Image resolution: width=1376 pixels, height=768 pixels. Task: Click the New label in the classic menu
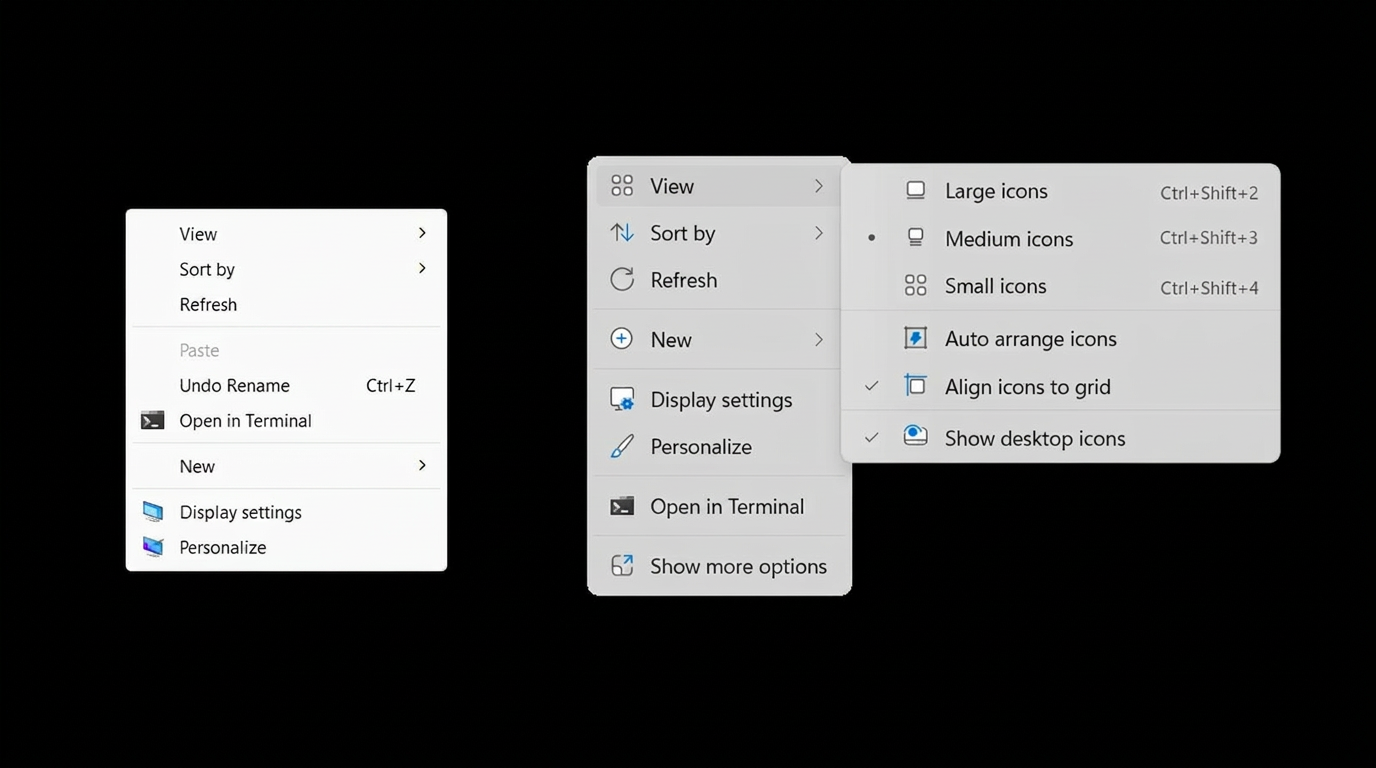(x=197, y=466)
